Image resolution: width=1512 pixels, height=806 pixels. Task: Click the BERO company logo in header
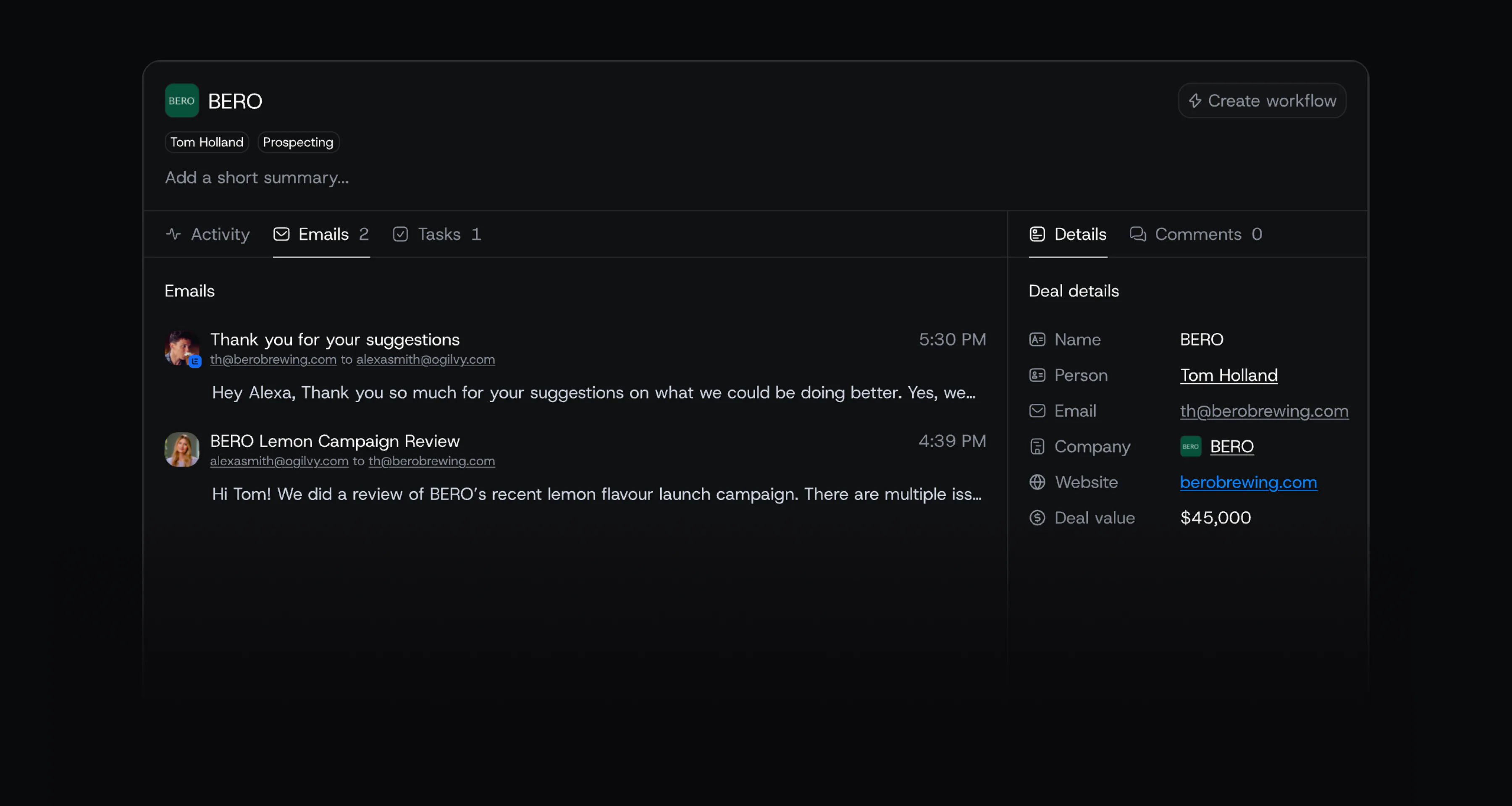181,101
